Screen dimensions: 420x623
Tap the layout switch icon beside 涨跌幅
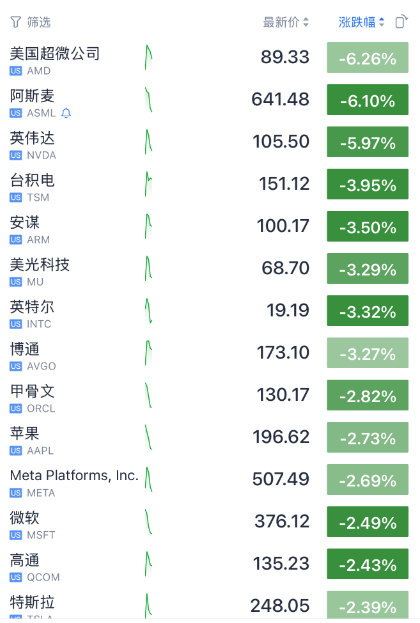click(401, 21)
